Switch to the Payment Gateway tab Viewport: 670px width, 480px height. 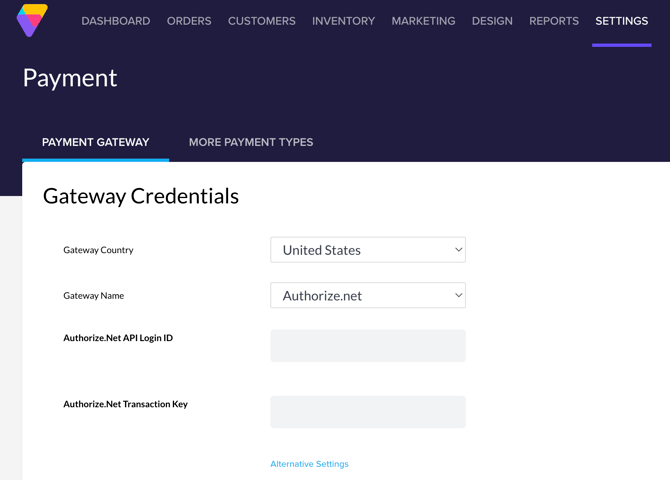[x=96, y=142]
